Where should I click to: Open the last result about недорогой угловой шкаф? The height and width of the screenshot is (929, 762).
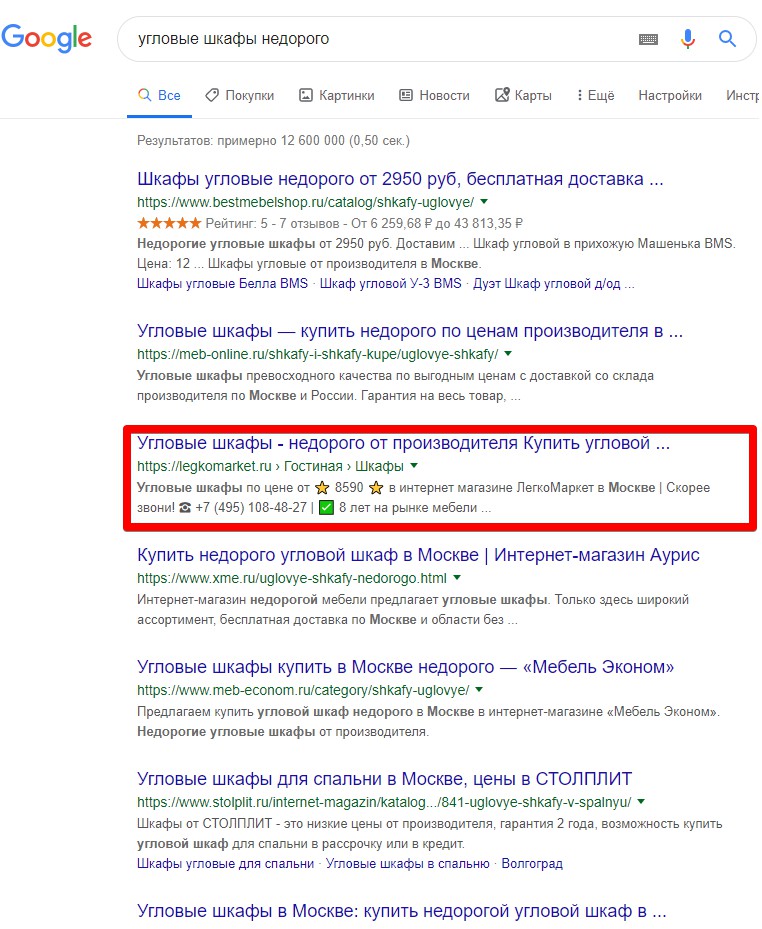(x=402, y=911)
